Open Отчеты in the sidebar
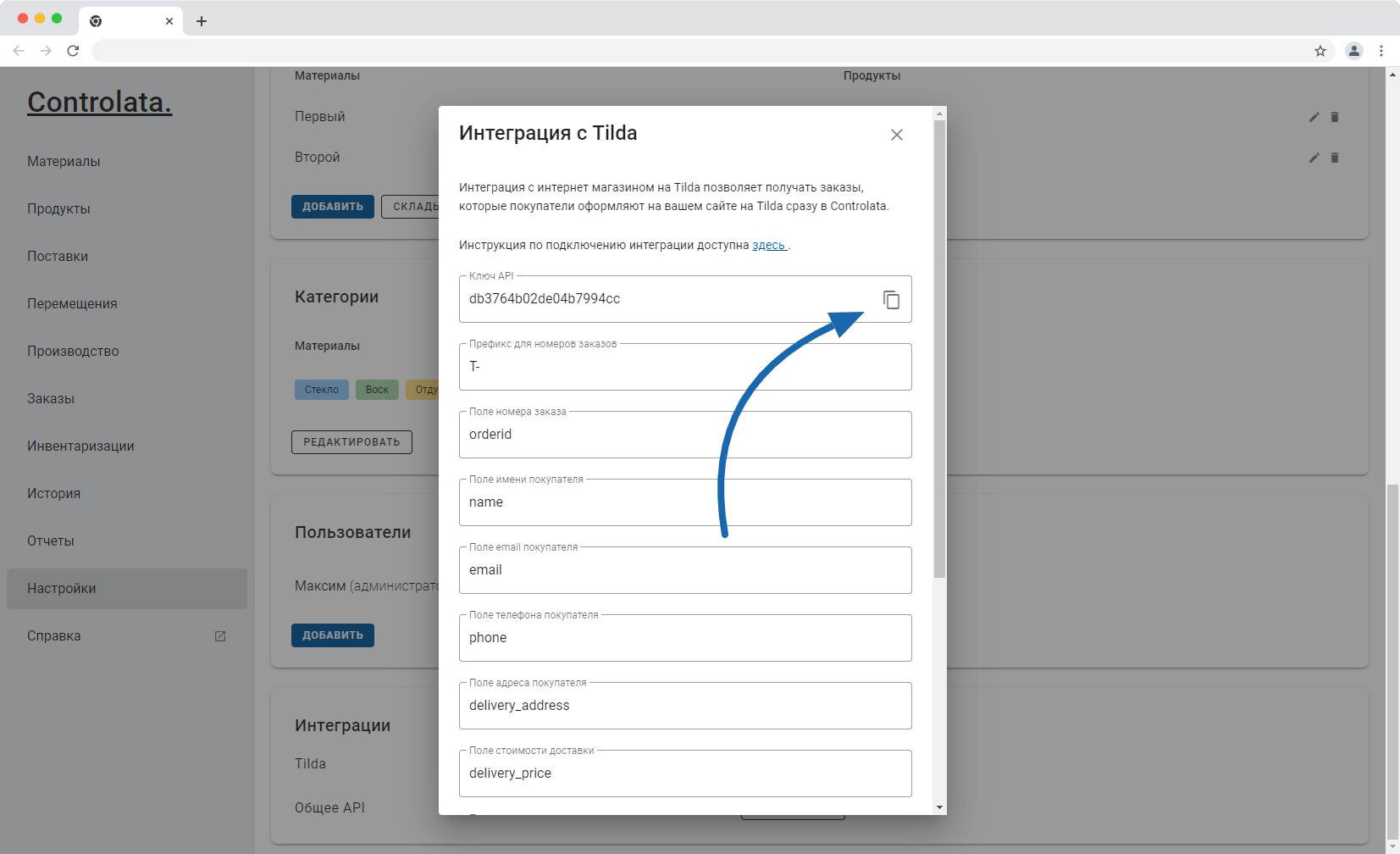This screenshot has width=1400, height=854. [127, 541]
